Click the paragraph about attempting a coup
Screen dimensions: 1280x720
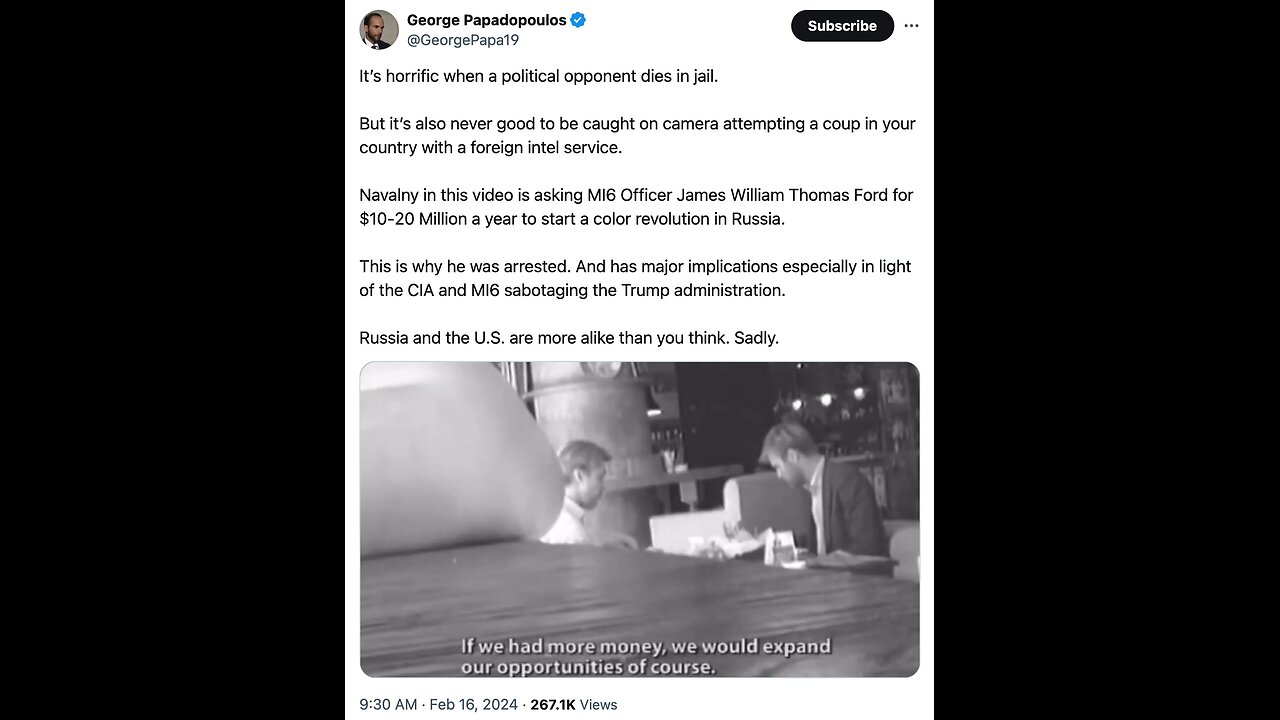(x=637, y=136)
